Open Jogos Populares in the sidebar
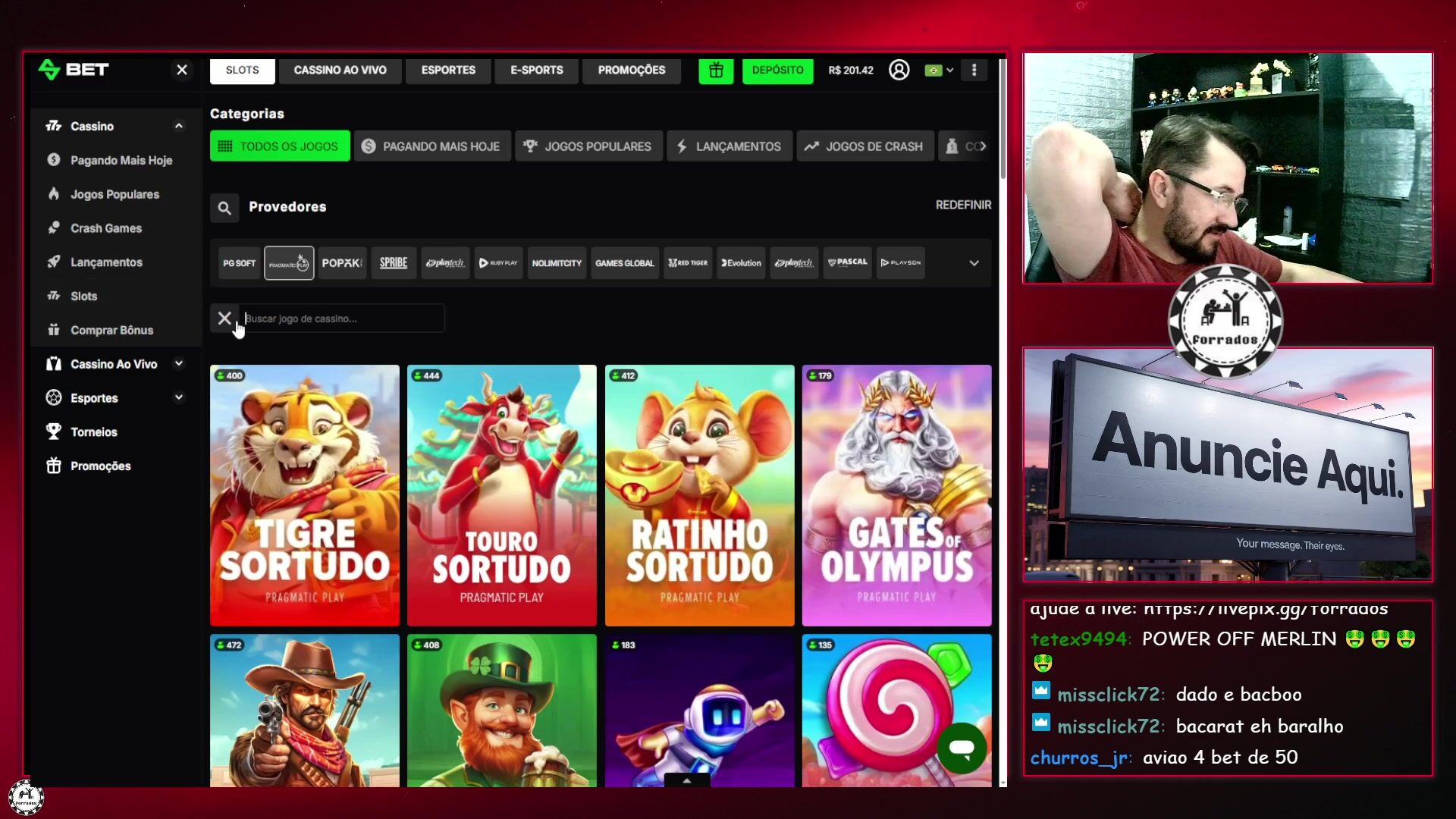Viewport: 1456px width, 819px height. coord(115,194)
